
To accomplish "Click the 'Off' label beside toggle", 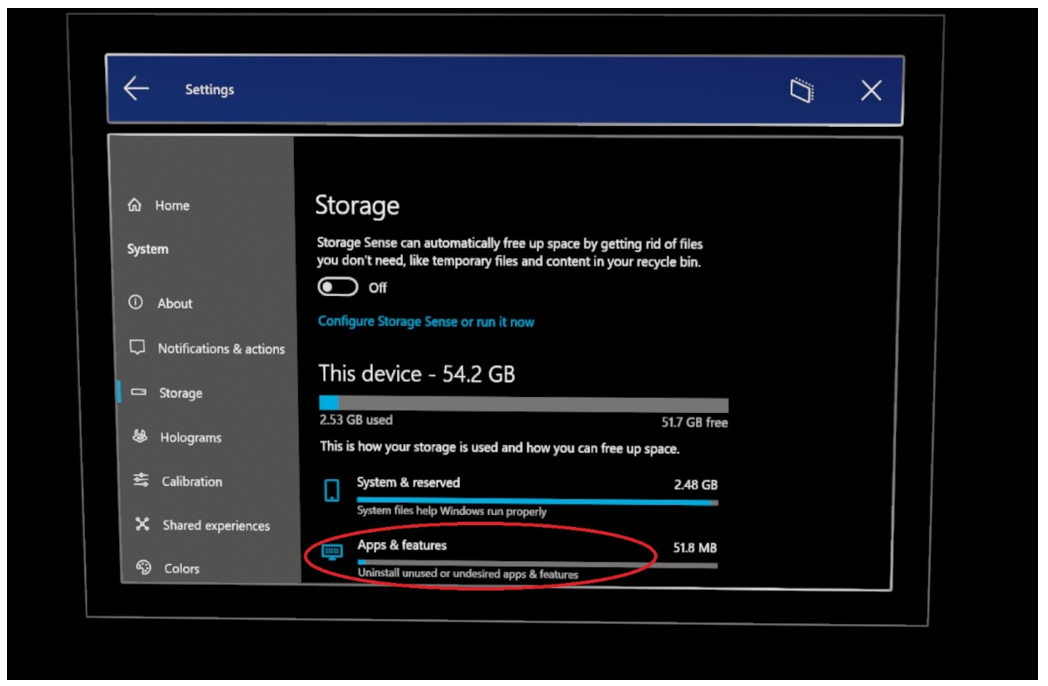I will pyautogui.click(x=378, y=288).
